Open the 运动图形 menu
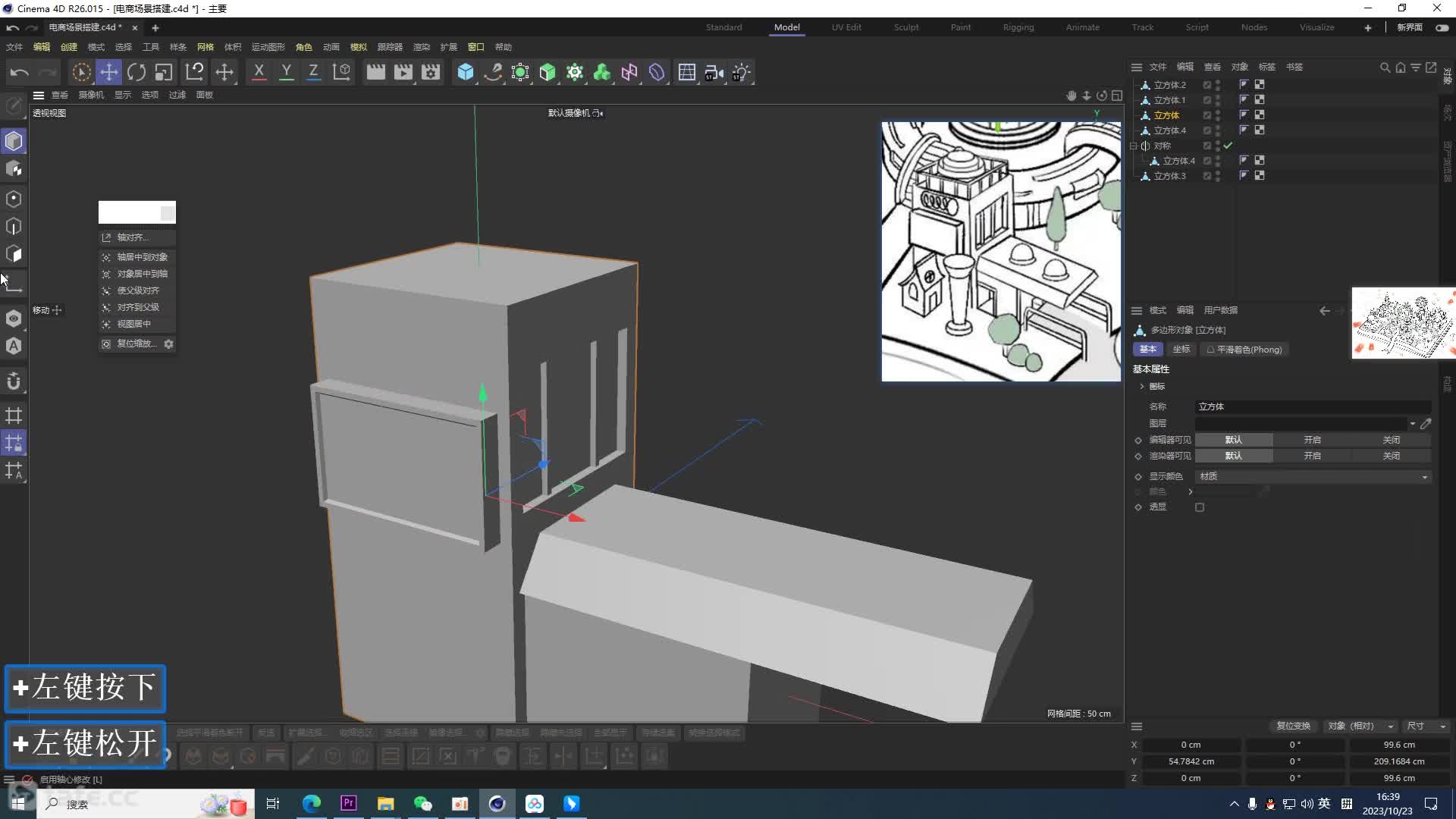Image resolution: width=1456 pixels, height=819 pixels. tap(268, 47)
